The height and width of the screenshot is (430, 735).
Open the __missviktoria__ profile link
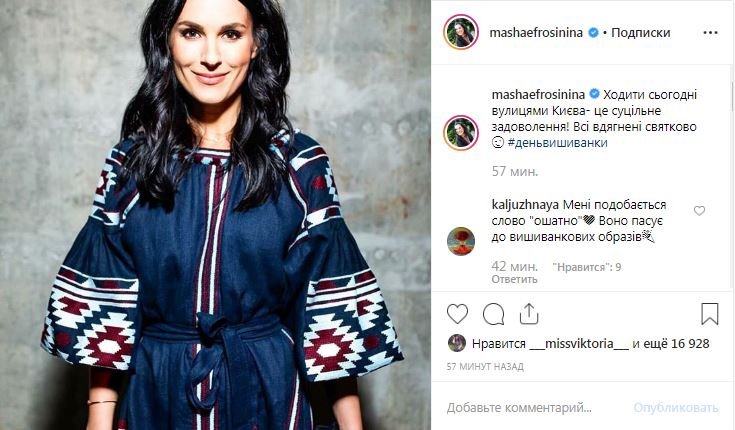tap(579, 344)
